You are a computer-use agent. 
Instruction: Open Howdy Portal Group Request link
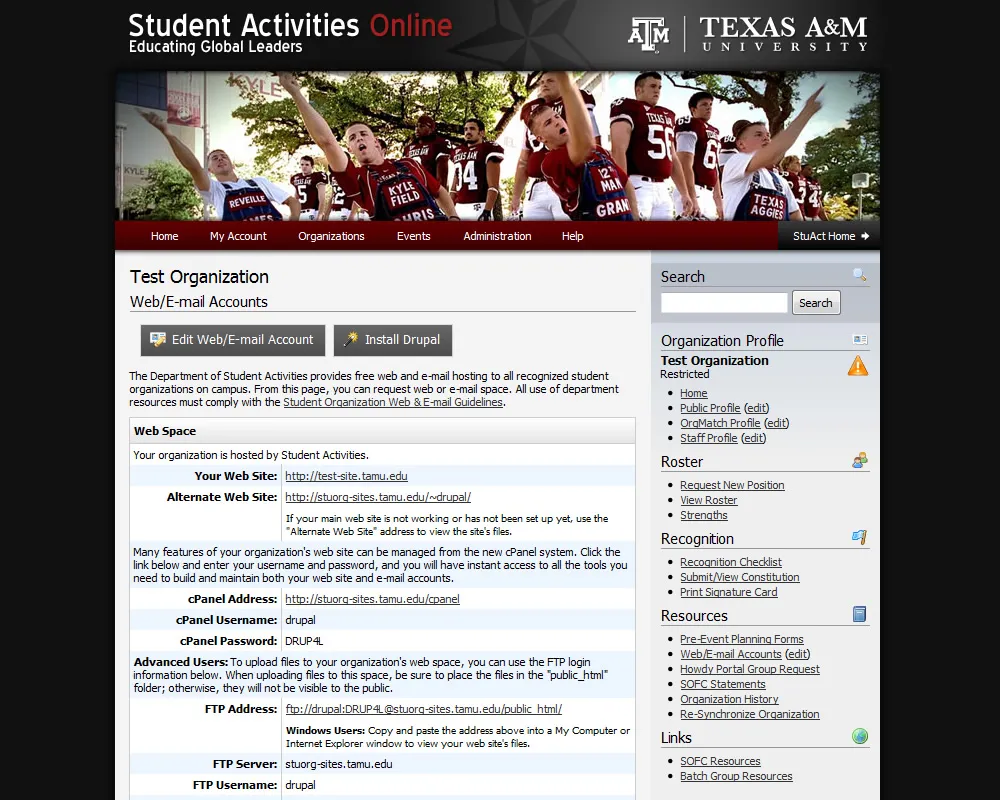tap(750, 669)
